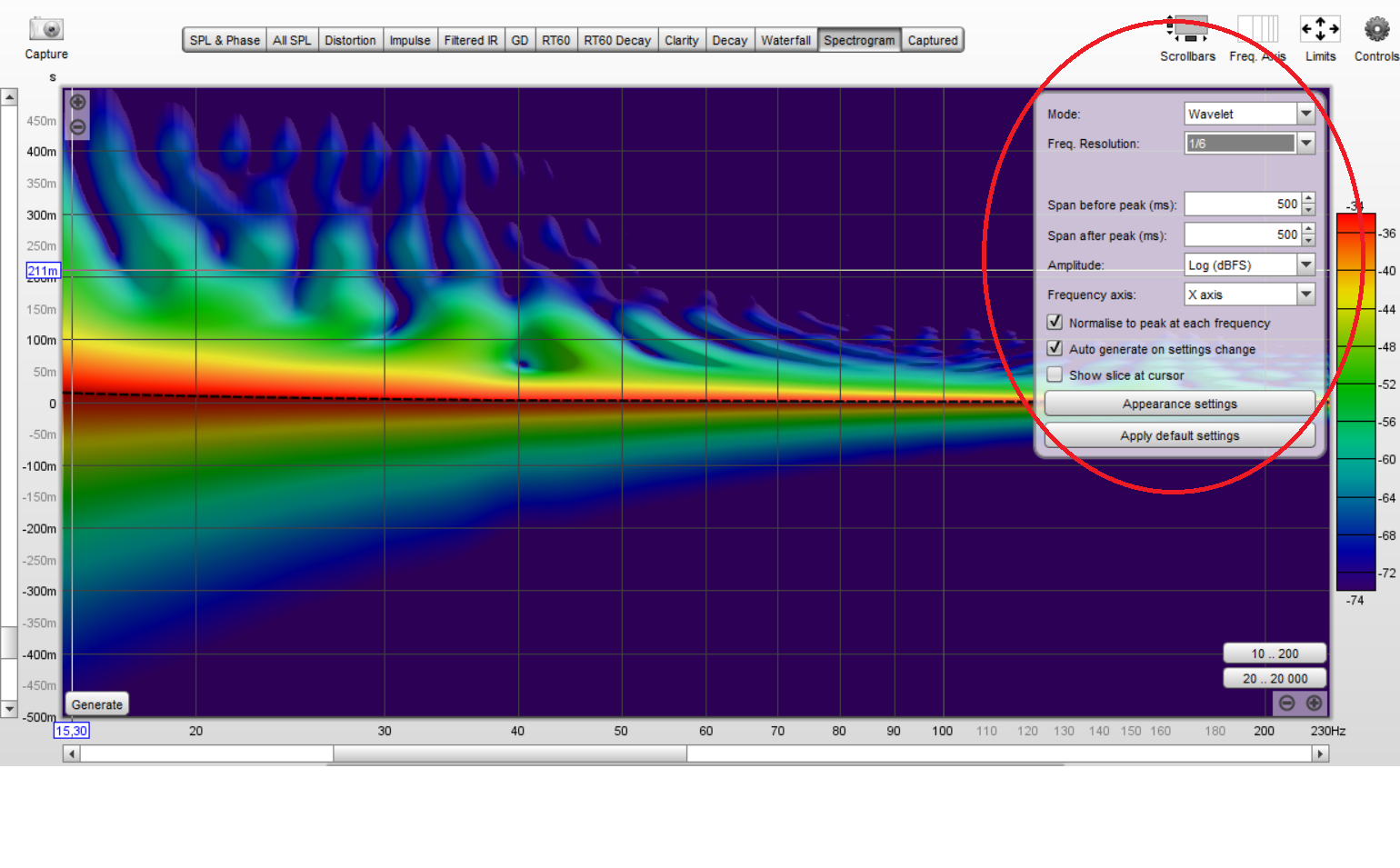
Task: Click bottom-right horizontal zoom in icon
Action: (x=1314, y=703)
